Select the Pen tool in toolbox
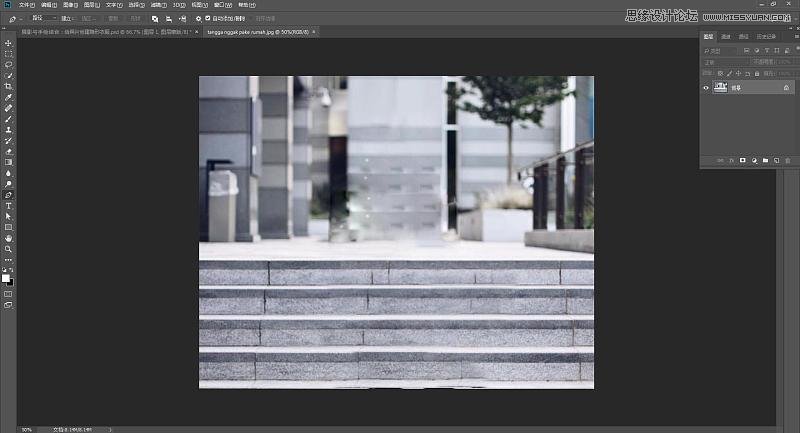Viewport: 800px width, 433px height. click(8, 195)
